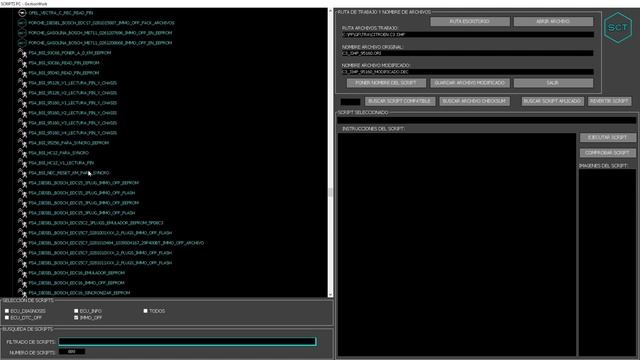This screenshot has height=360, width=640.
Task: Select script PSA_BSI_95160_V4_LECTURA_PIN_Y_CHASIS
Action: click(x=73, y=133)
